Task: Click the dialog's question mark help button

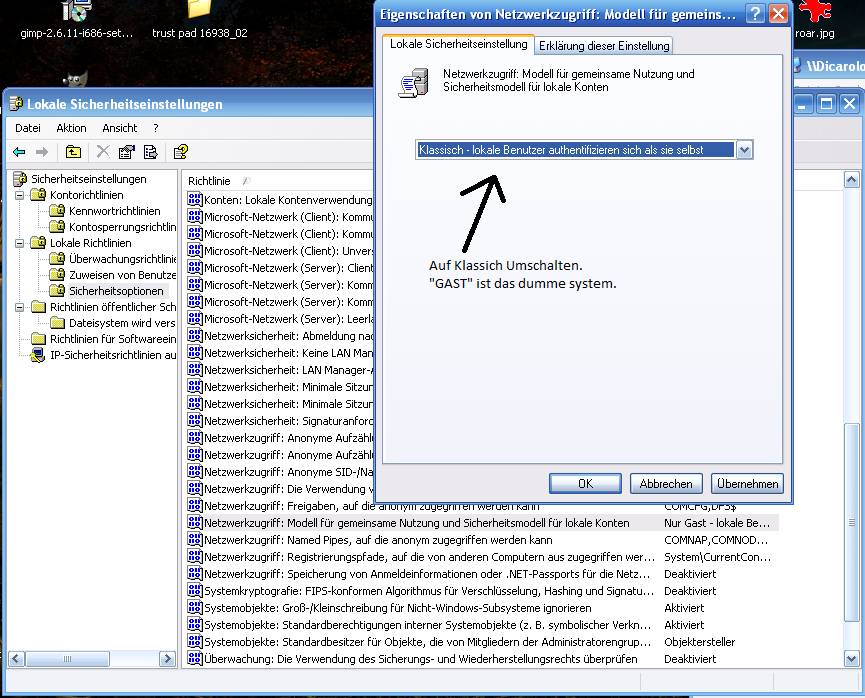Action: click(755, 14)
